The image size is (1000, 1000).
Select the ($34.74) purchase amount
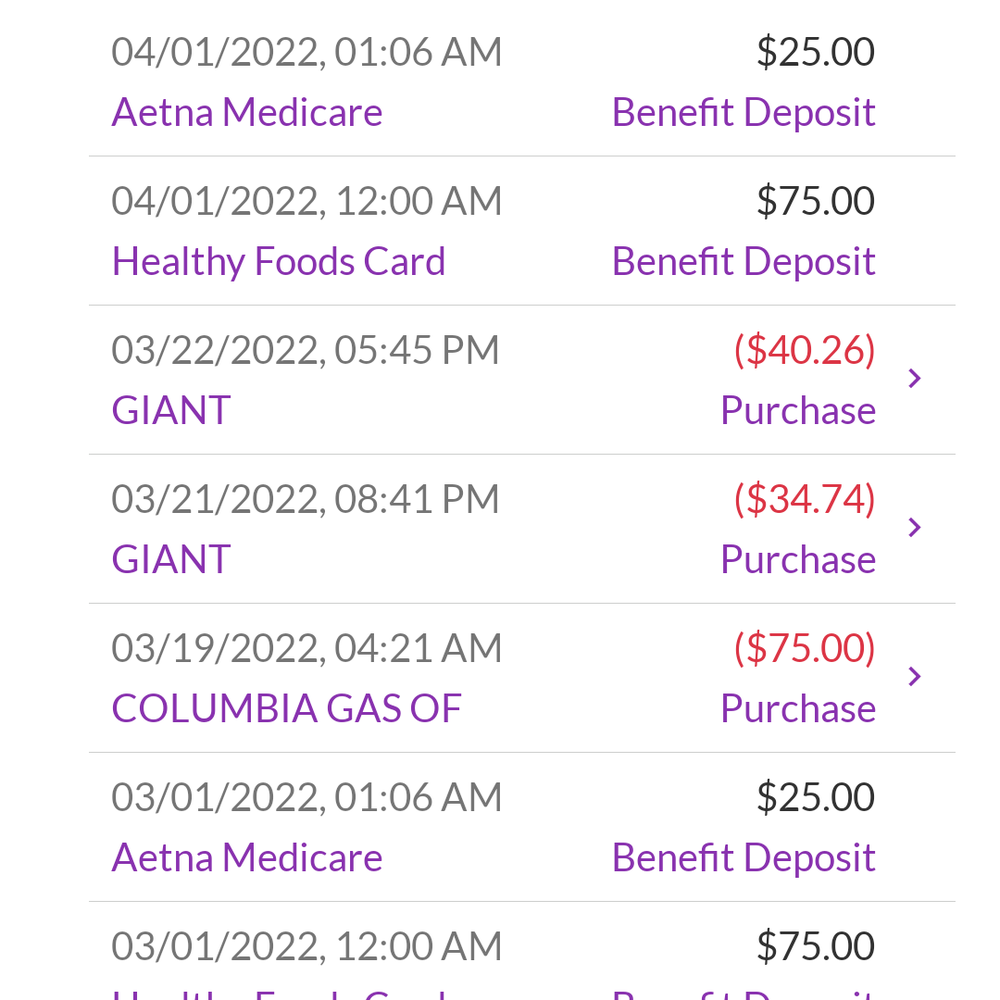[x=804, y=499]
